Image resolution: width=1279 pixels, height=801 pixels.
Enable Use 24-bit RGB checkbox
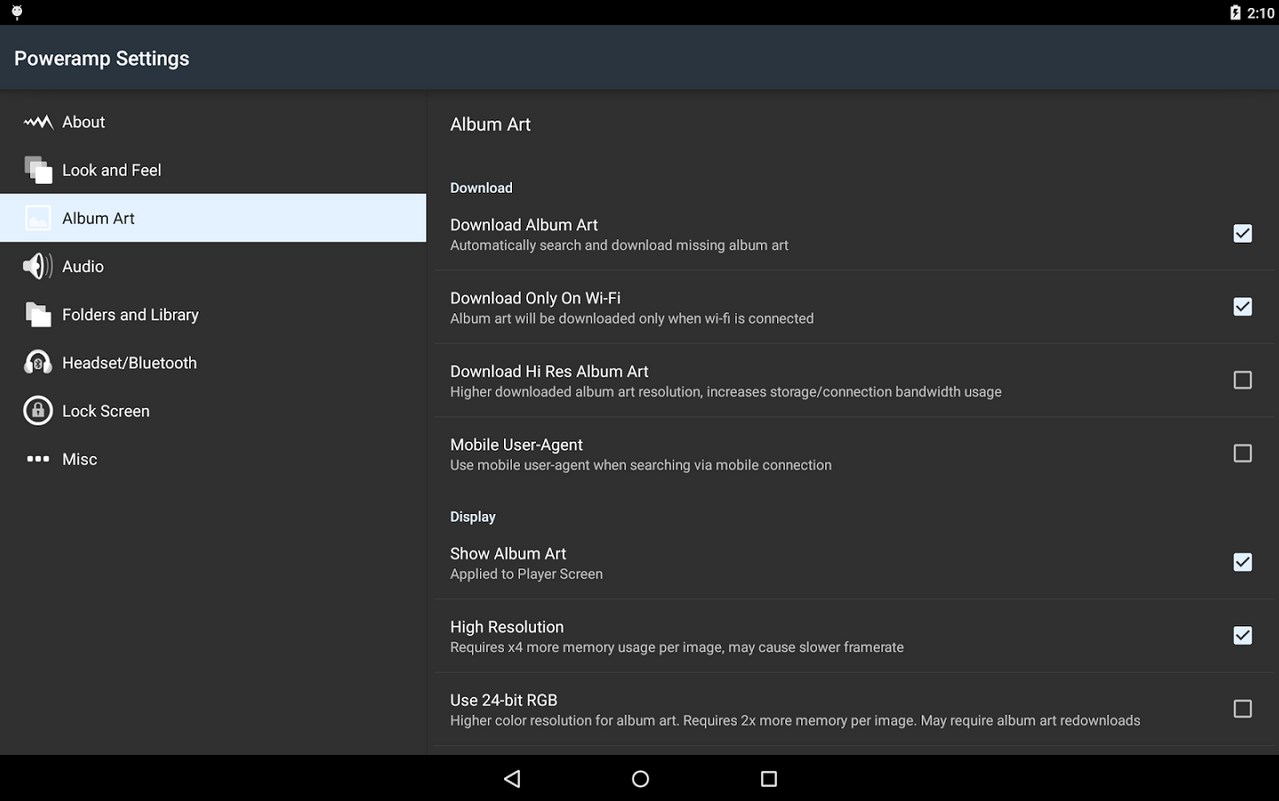pos(1242,709)
